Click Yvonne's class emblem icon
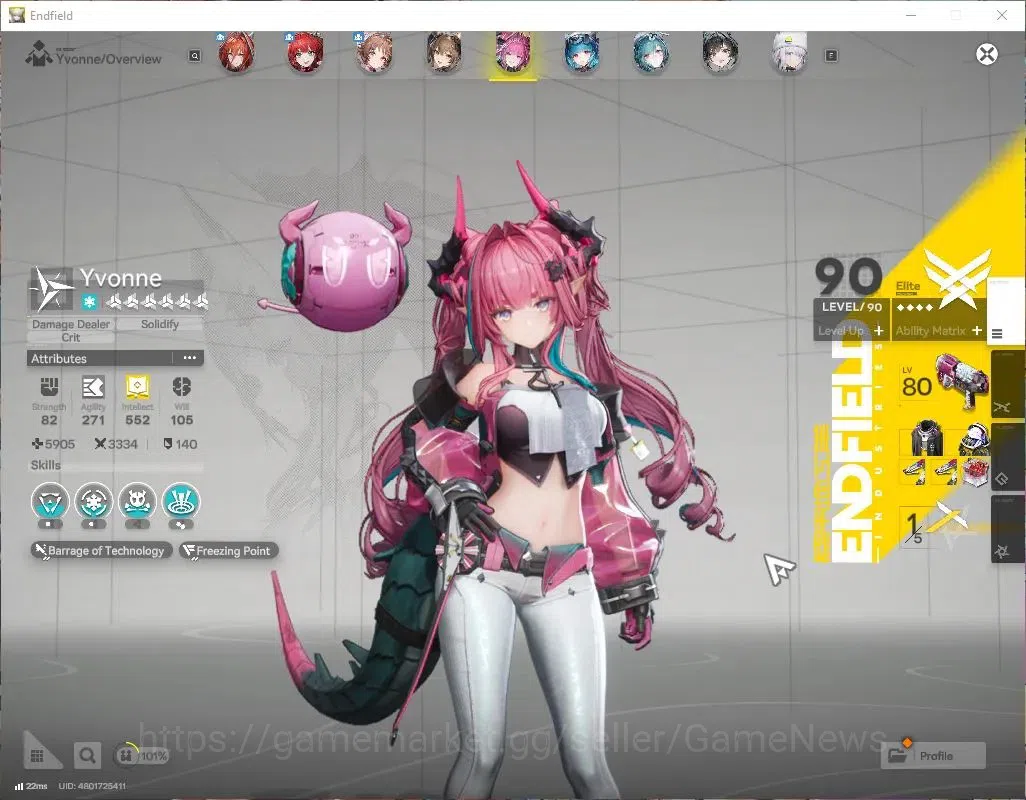The width and height of the screenshot is (1026, 800). point(51,289)
